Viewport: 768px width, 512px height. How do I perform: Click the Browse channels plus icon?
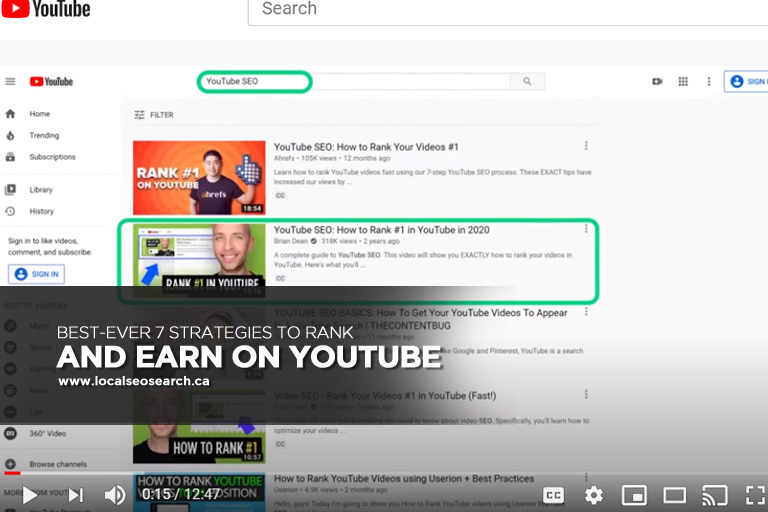10,464
